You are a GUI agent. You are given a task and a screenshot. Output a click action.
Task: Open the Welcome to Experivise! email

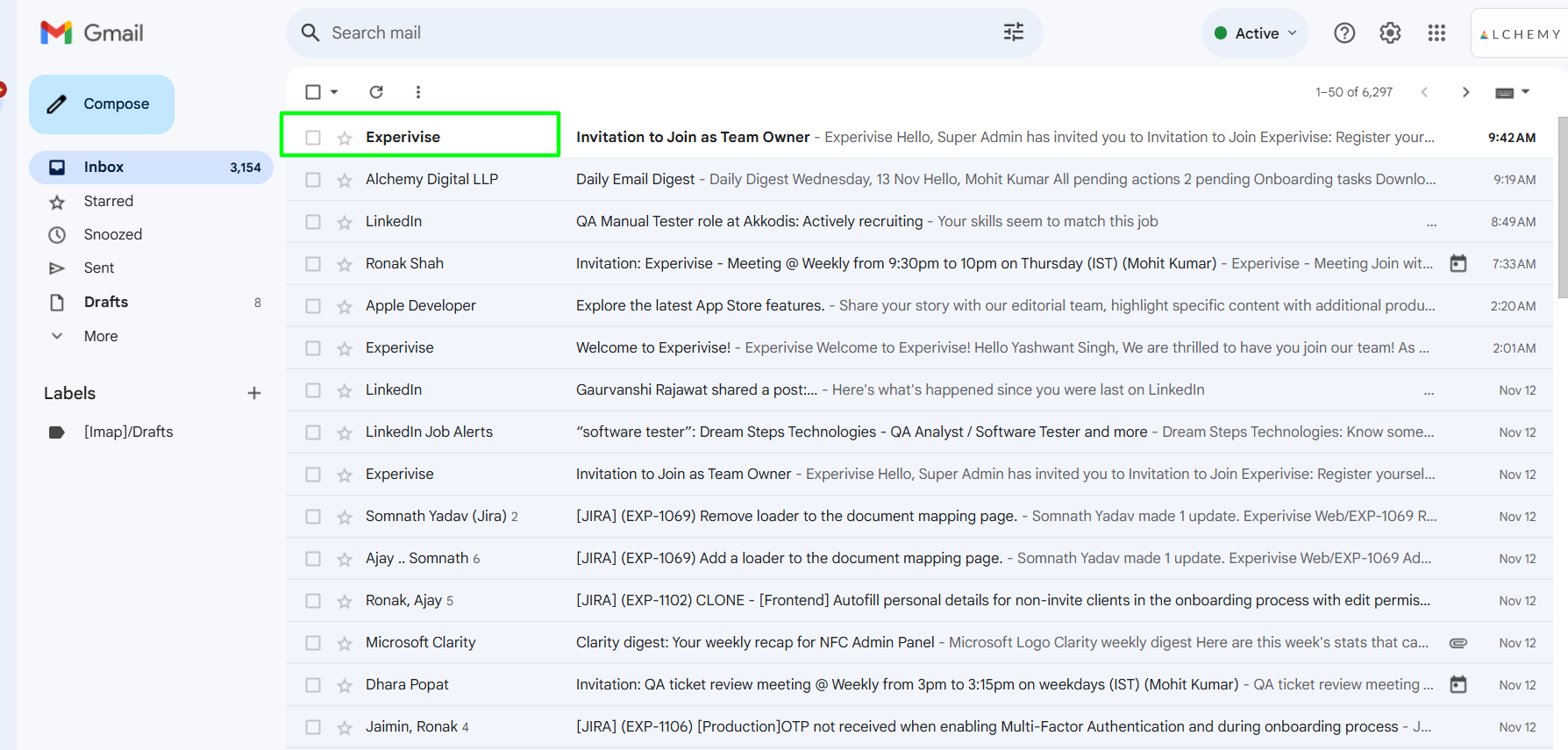coord(919,347)
